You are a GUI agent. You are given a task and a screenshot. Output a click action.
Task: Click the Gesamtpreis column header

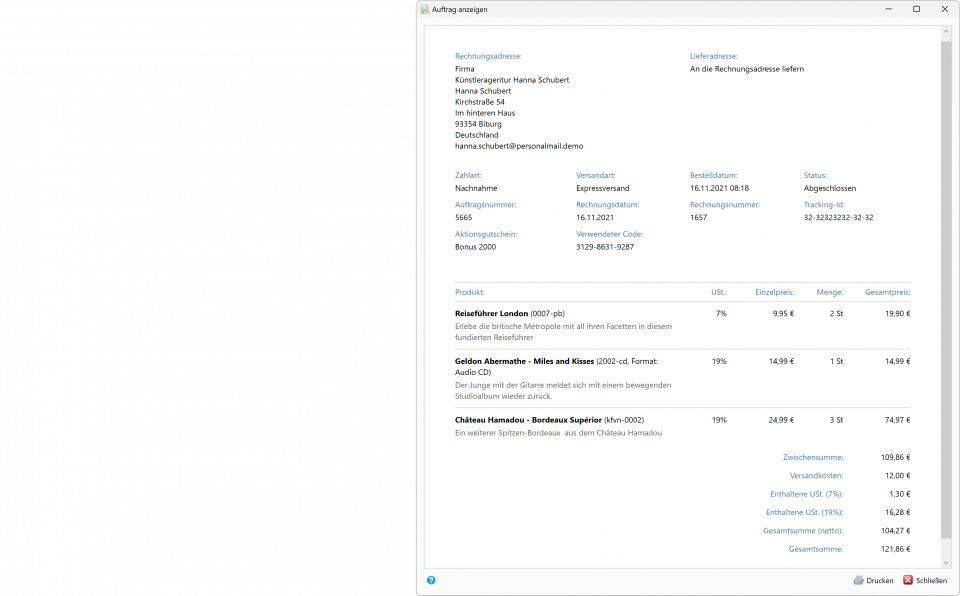[887, 292]
